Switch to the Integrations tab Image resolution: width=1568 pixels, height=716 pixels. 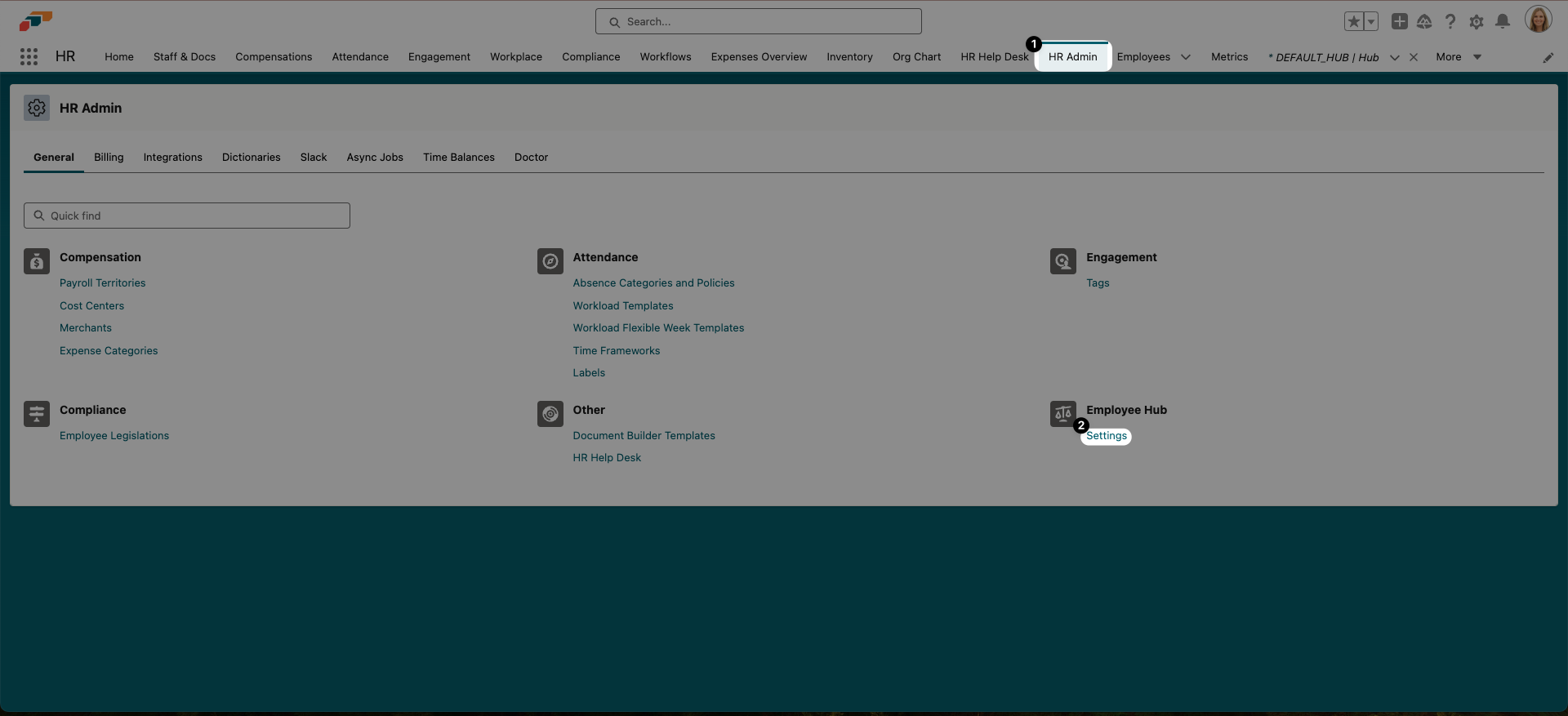(x=172, y=158)
